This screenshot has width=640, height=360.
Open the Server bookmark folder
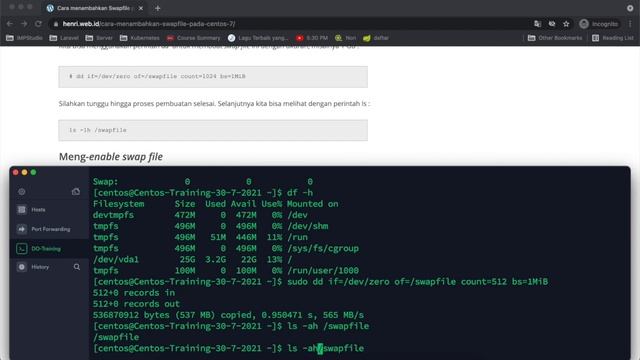point(99,38)
